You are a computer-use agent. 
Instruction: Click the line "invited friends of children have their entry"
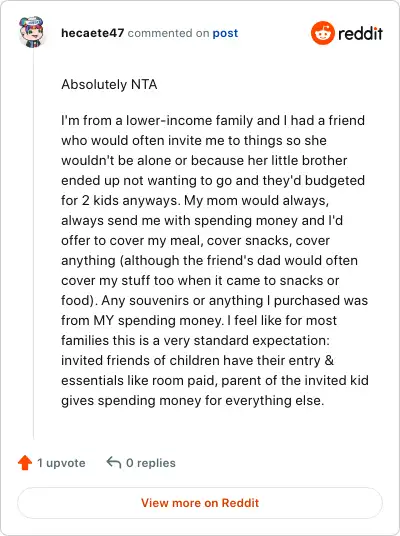pyautogui.click(x=197, y=361)
